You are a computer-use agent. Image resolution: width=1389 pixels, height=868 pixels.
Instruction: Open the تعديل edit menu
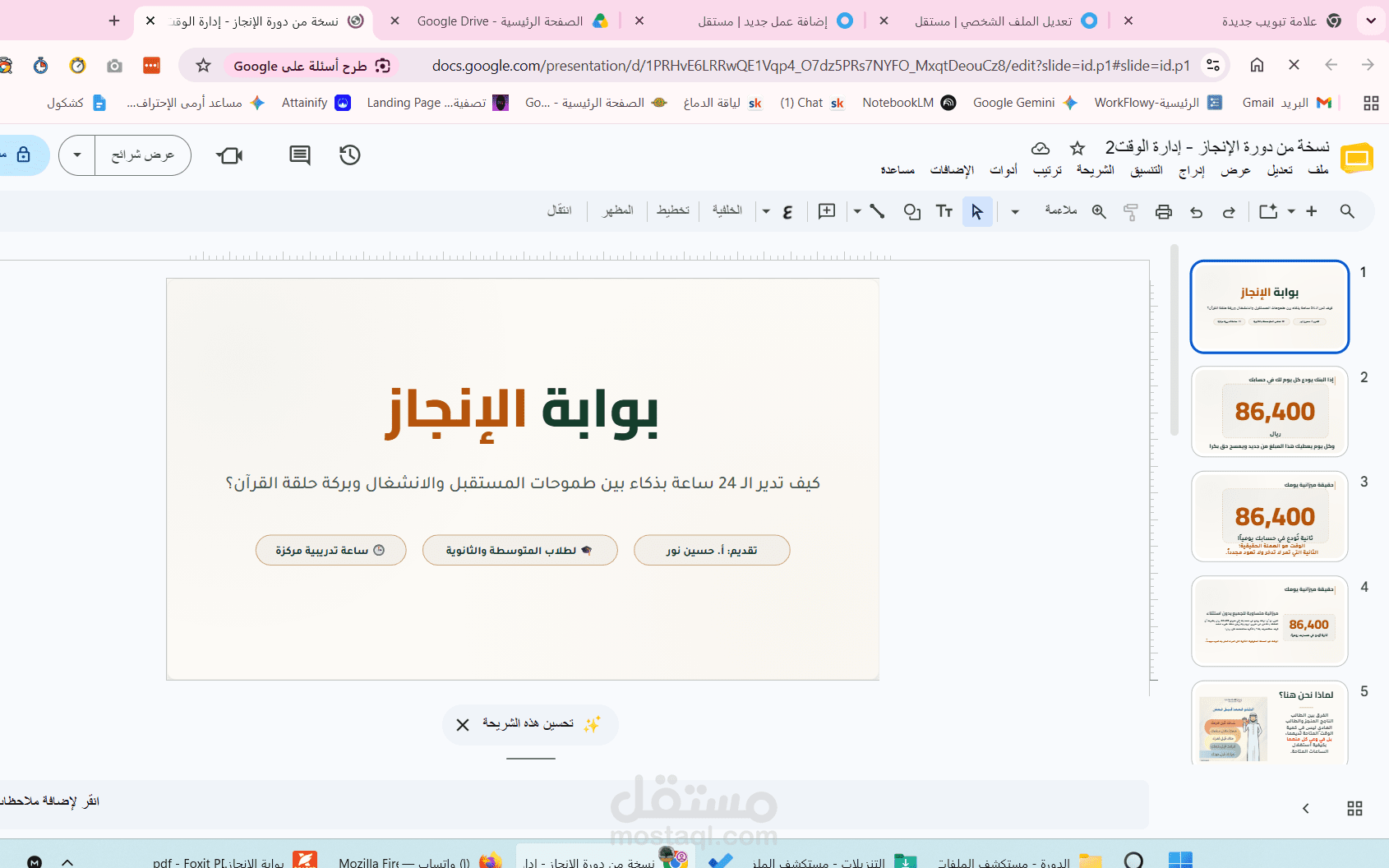tap(1280, 169)
